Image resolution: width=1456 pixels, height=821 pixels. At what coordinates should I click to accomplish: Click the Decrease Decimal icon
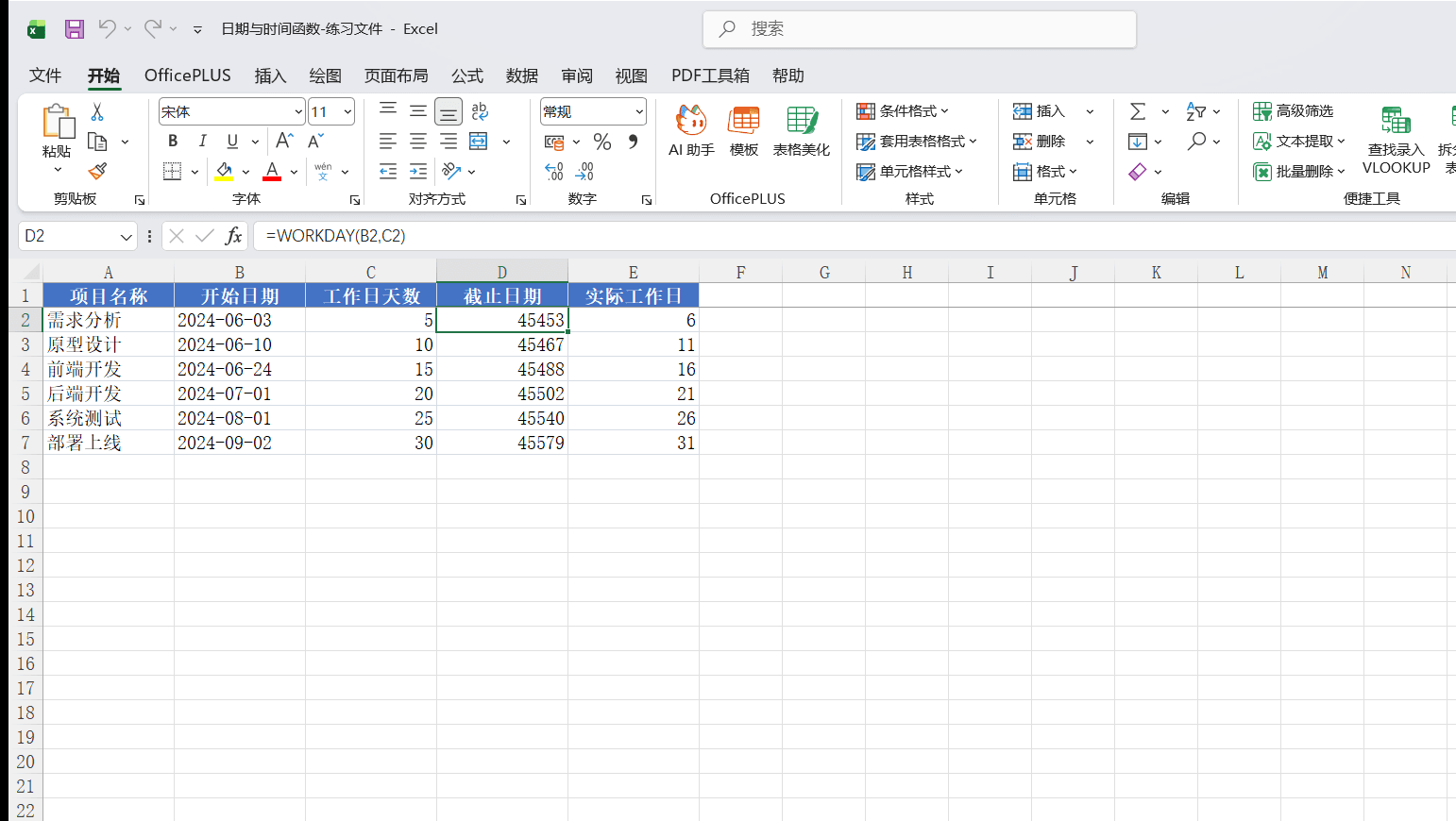(584, 172)
